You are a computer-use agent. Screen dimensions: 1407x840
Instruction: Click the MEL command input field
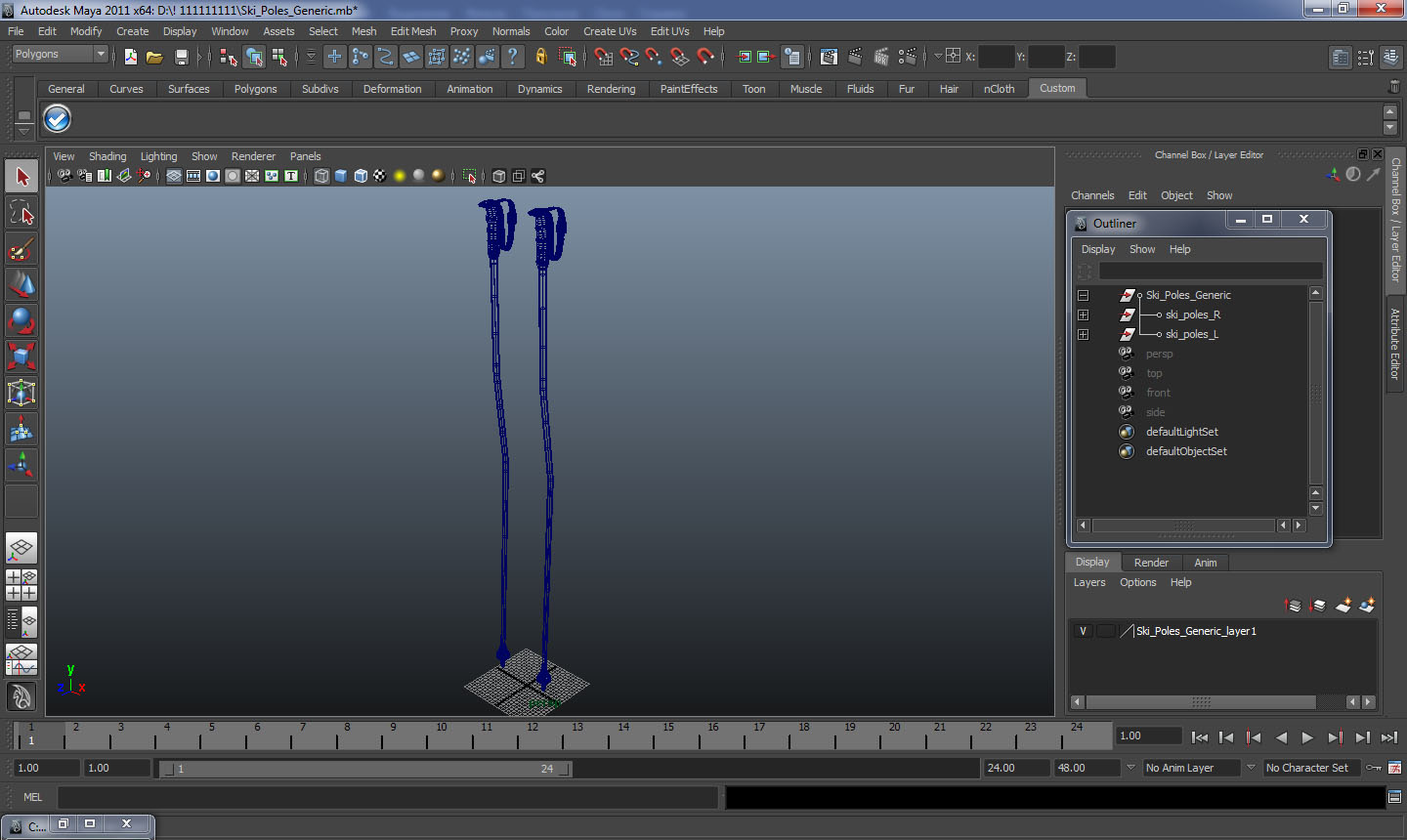pyautogui.click(x=388, y=797)
